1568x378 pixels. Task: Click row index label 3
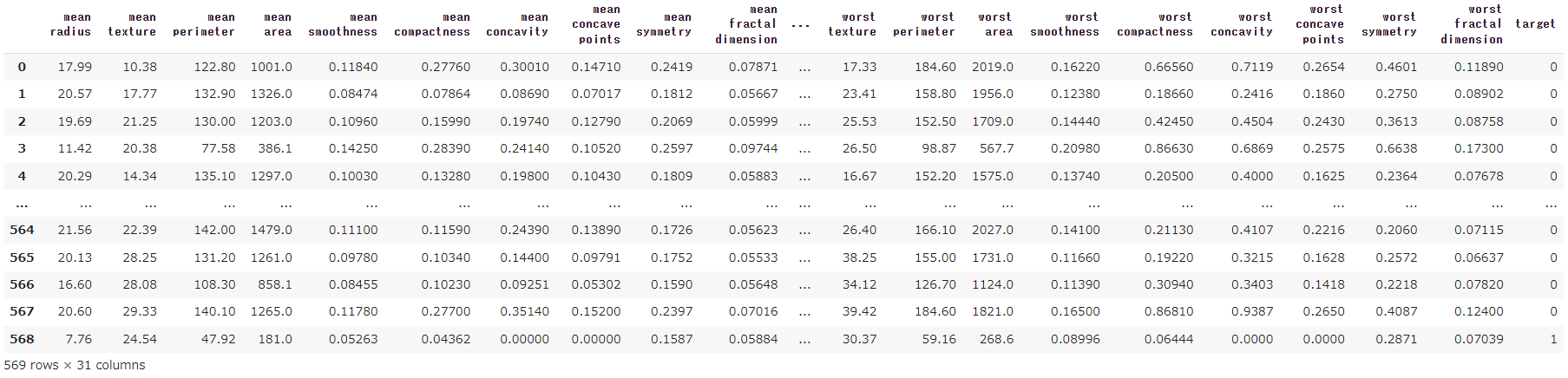[x=22, y=148]
